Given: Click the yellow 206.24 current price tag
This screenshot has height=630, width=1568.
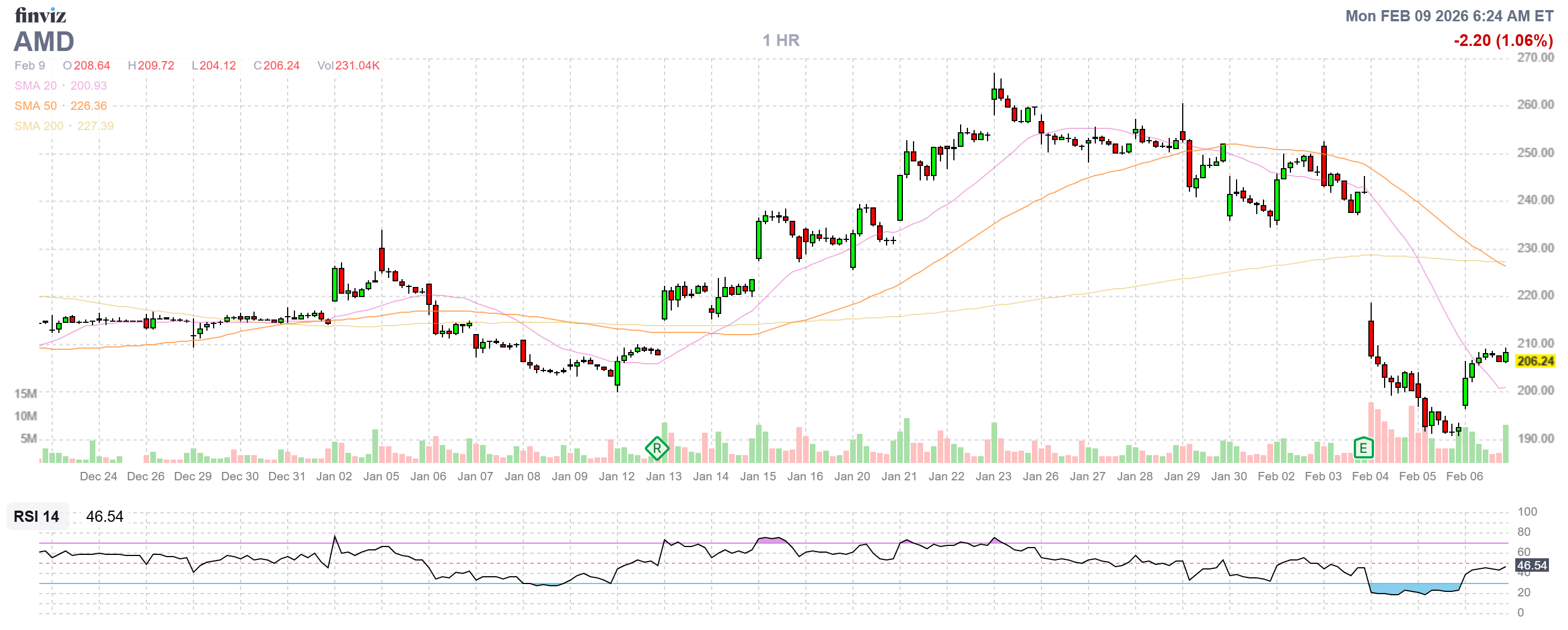Looking at the screenshot, I should (1534, 361).
